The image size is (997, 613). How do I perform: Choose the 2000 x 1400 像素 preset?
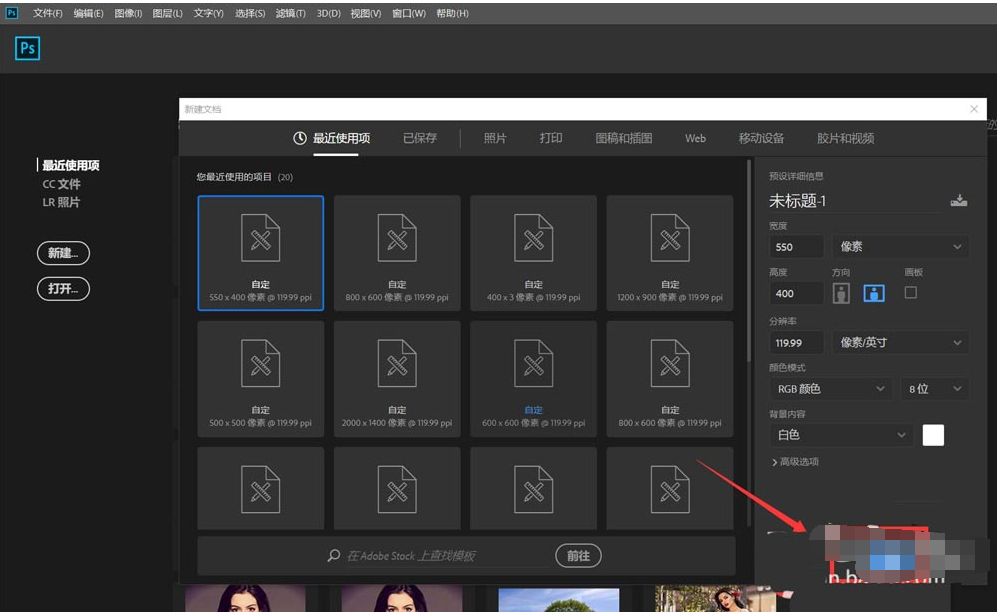pyautogui.click(x=397, y=378)
